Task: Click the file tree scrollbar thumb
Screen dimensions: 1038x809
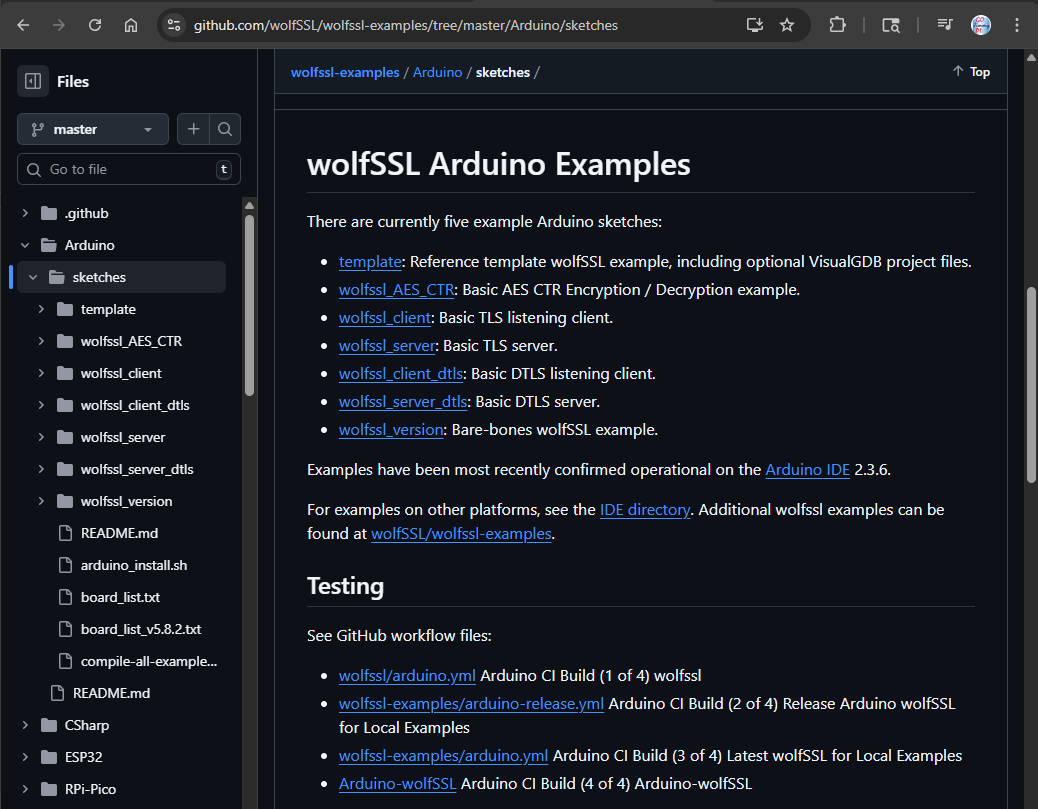Action: [250, 305]
